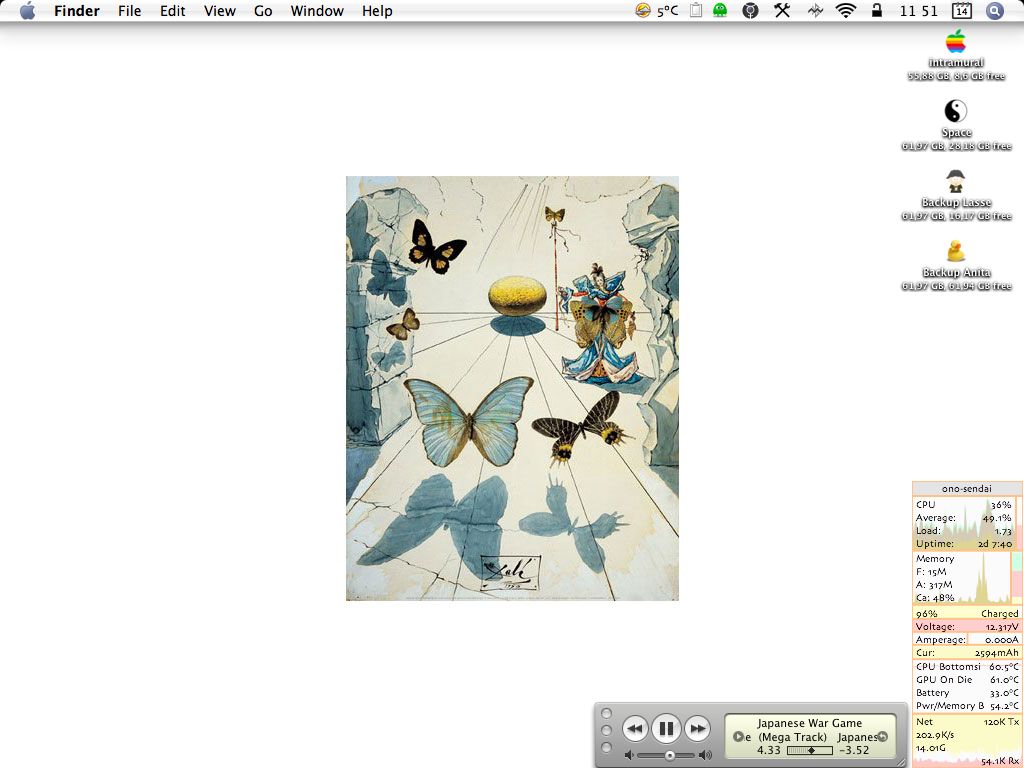
Task: Click the Voltage 12.317V row
Action: (967, 626)
